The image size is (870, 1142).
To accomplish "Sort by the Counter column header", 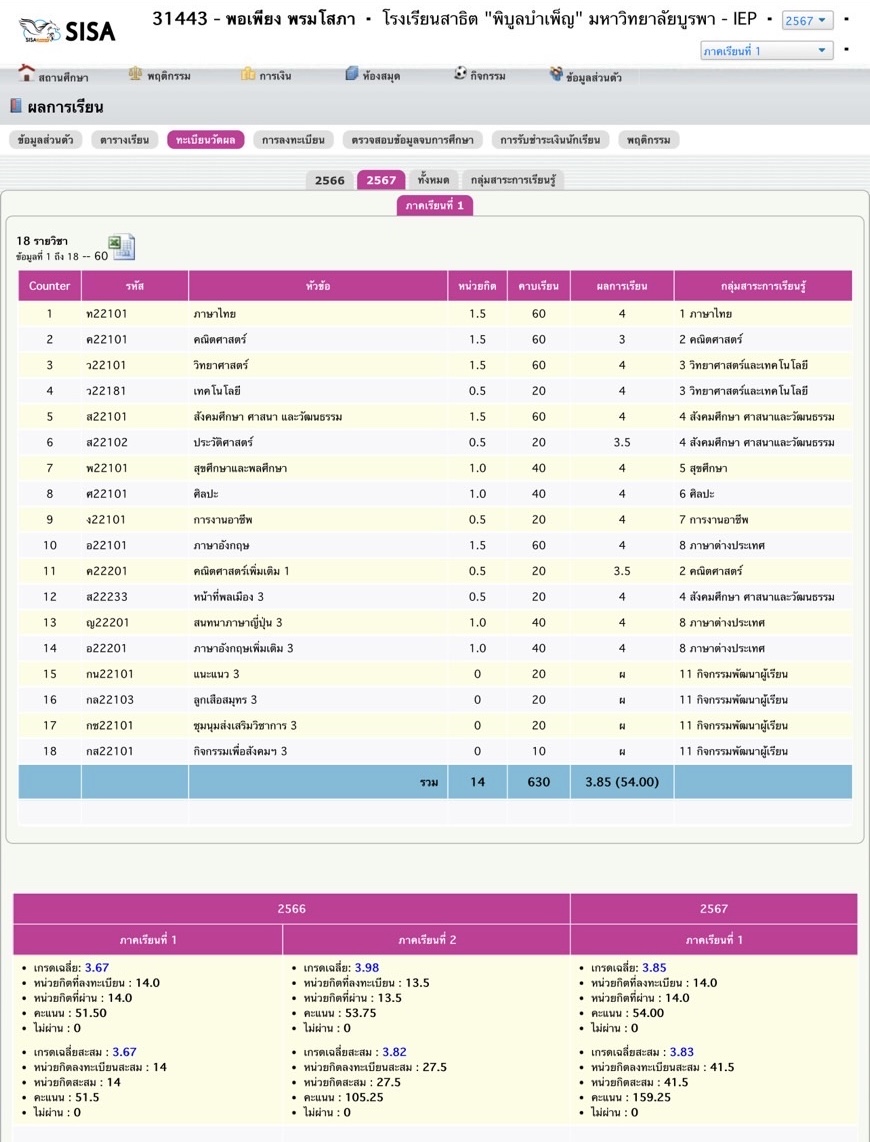I will pos(50,286).
